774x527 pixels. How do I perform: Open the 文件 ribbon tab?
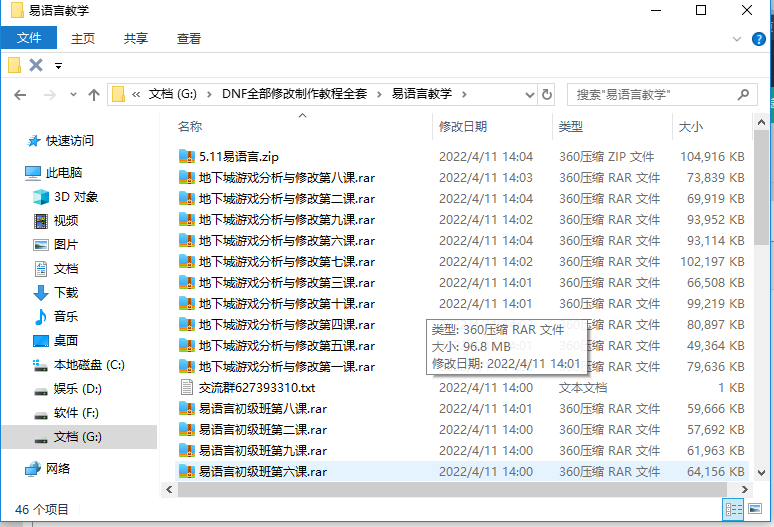click(29, 38)
